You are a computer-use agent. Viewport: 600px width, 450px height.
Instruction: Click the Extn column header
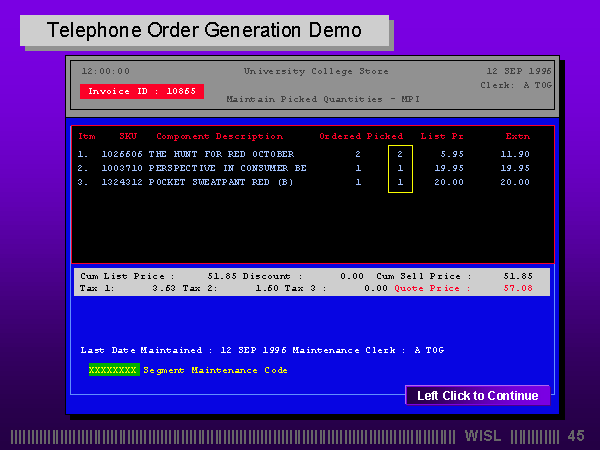coord(518,136)
